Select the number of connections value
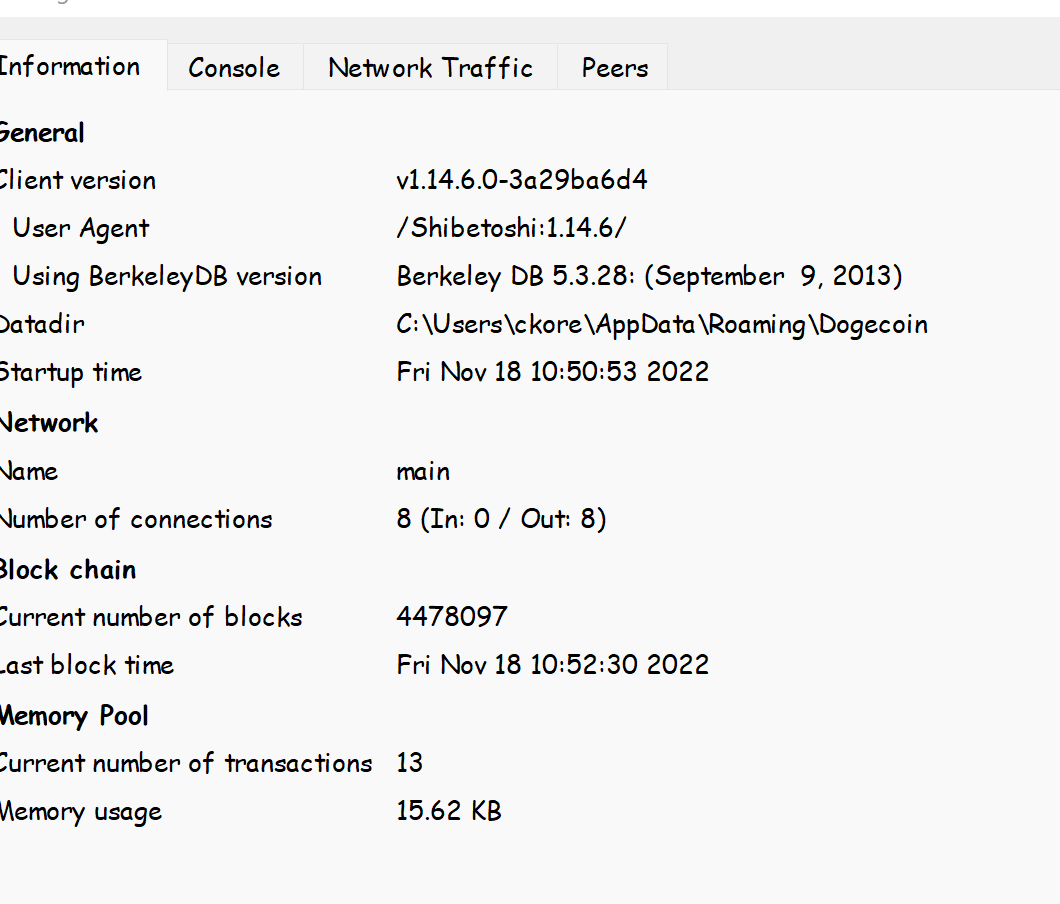Image resolution: width=1060 pixels, height=904 pixels. click(501, 519)
